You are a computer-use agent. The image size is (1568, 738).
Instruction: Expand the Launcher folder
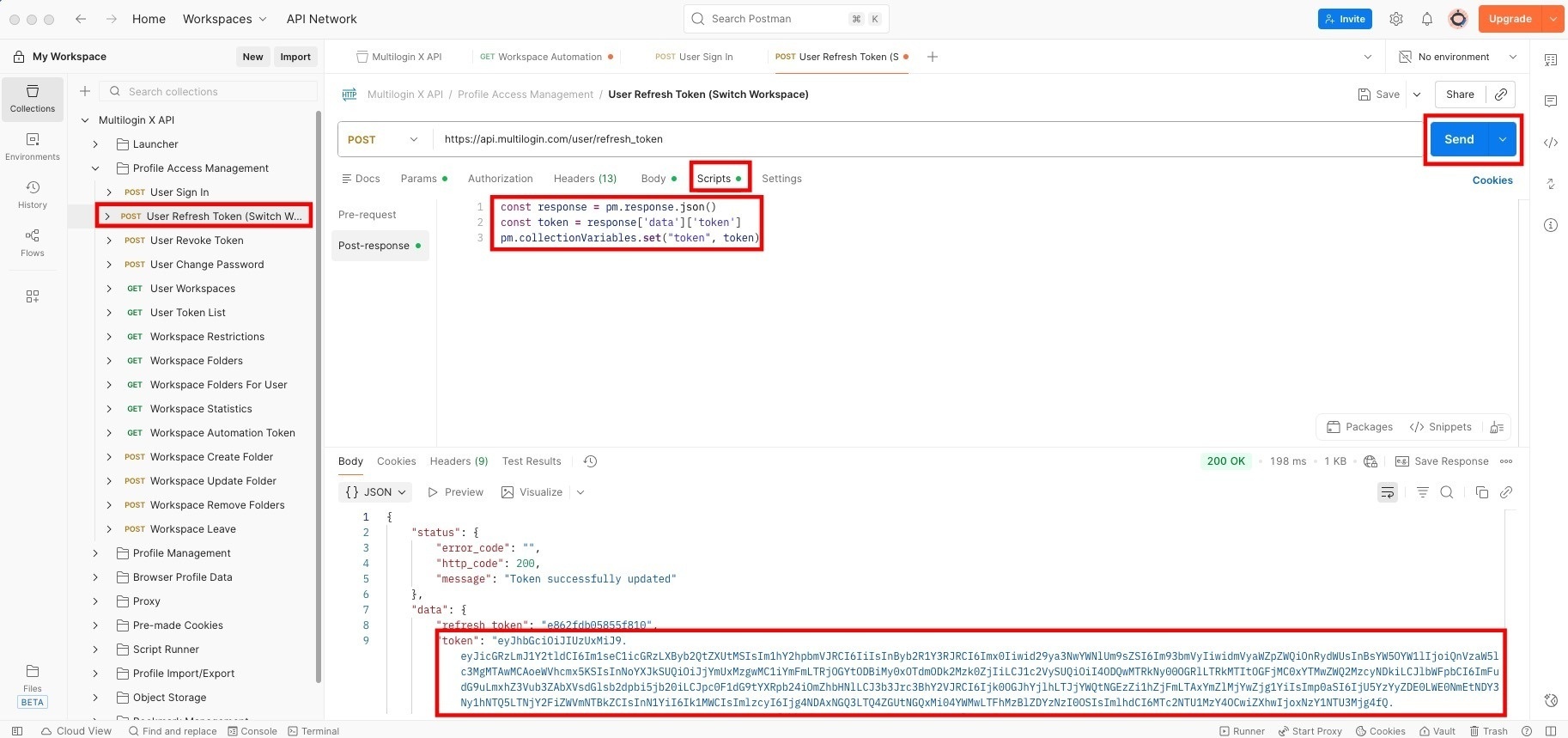click(x=95, y=144)
